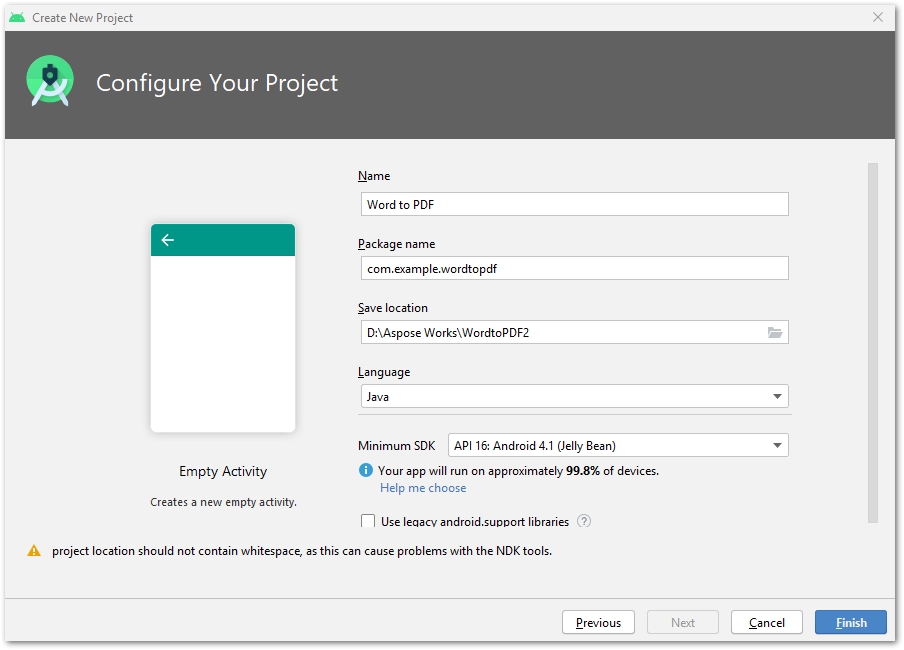The image size is (904, 650).
Task: Click the Package name input field
Action: [574, 268]
